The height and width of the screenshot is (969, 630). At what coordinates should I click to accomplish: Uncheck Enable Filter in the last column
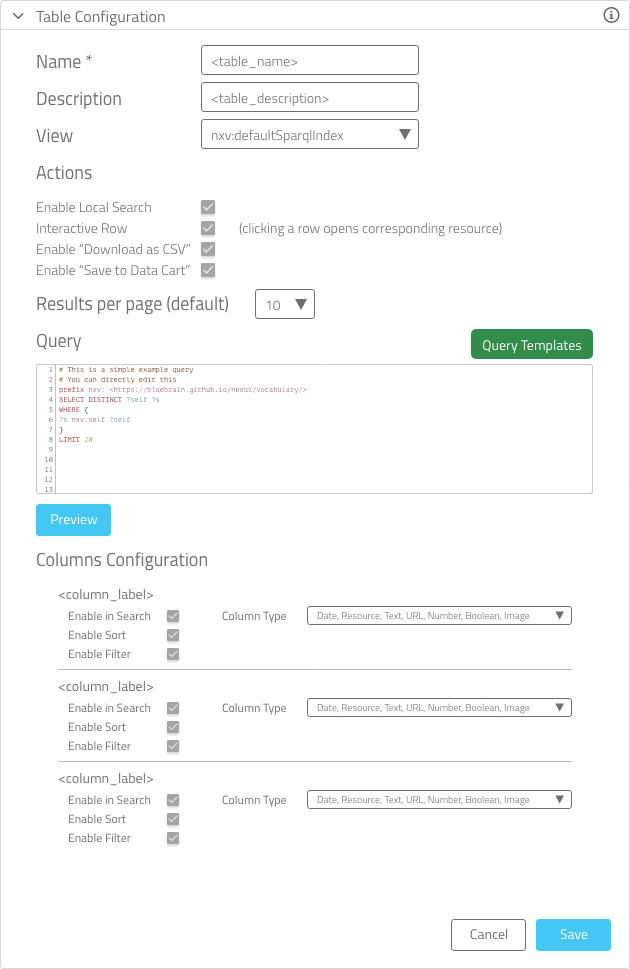(172, 838)
